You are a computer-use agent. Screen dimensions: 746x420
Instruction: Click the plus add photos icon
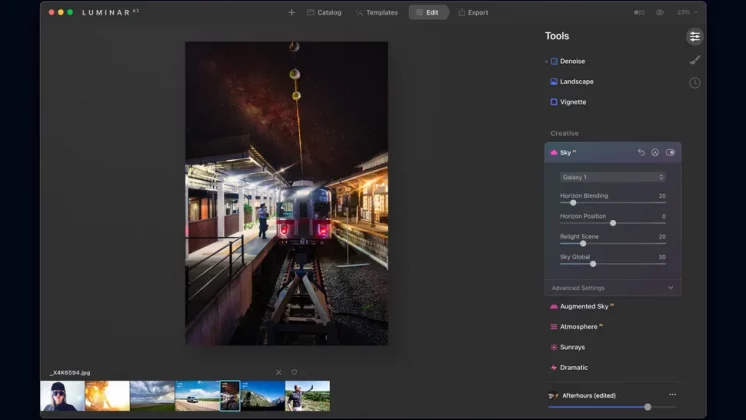291,13
